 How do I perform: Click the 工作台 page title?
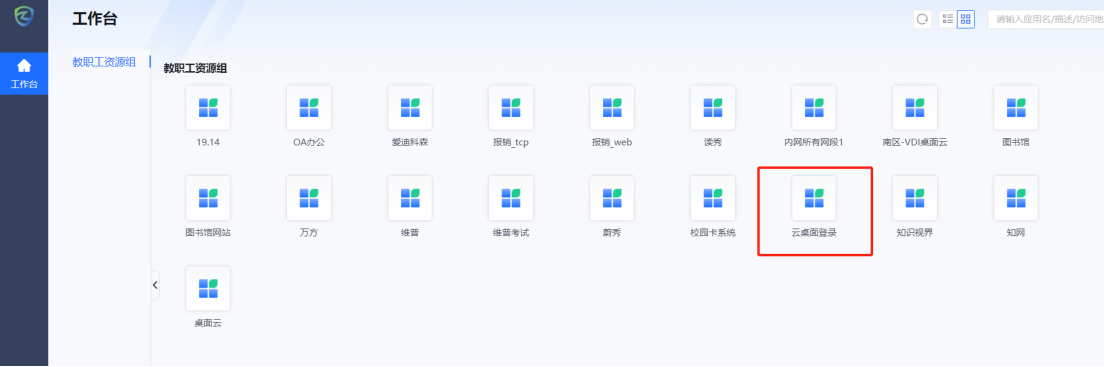click(94, 19)
